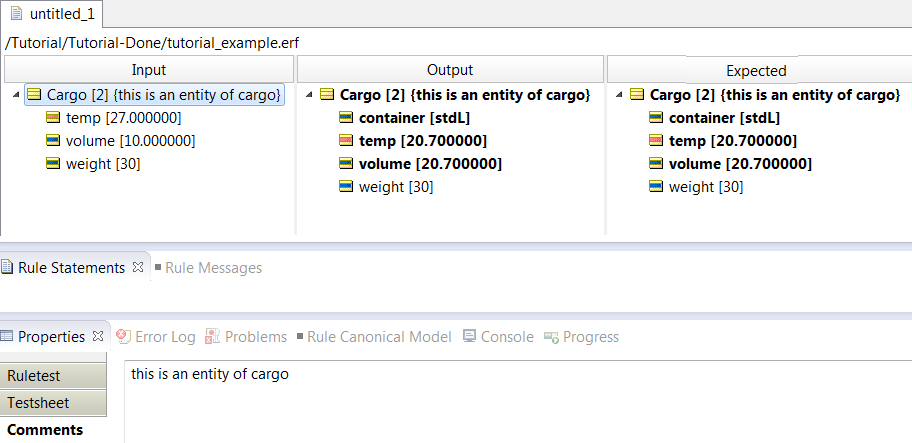Click the untitled_1 file icon
Screen dimensions: 912x443
point(17,14)
